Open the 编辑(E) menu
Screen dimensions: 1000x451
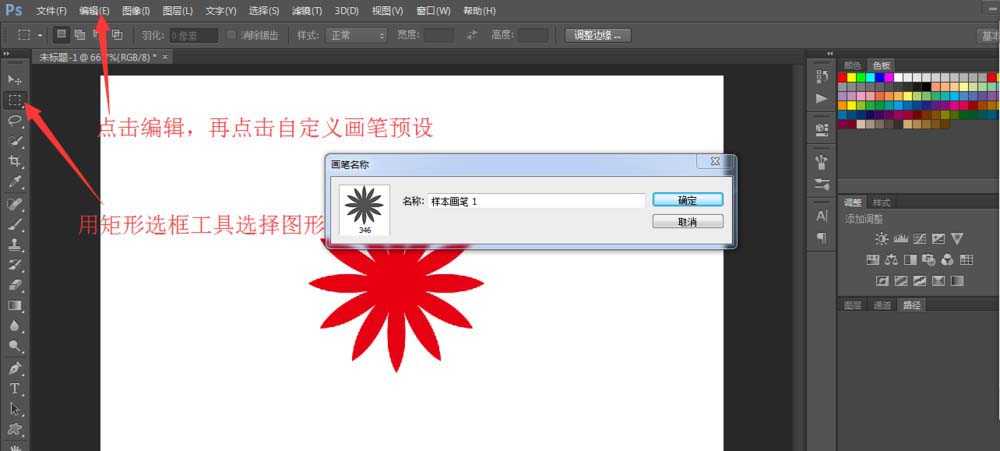[x=94, y=11]
